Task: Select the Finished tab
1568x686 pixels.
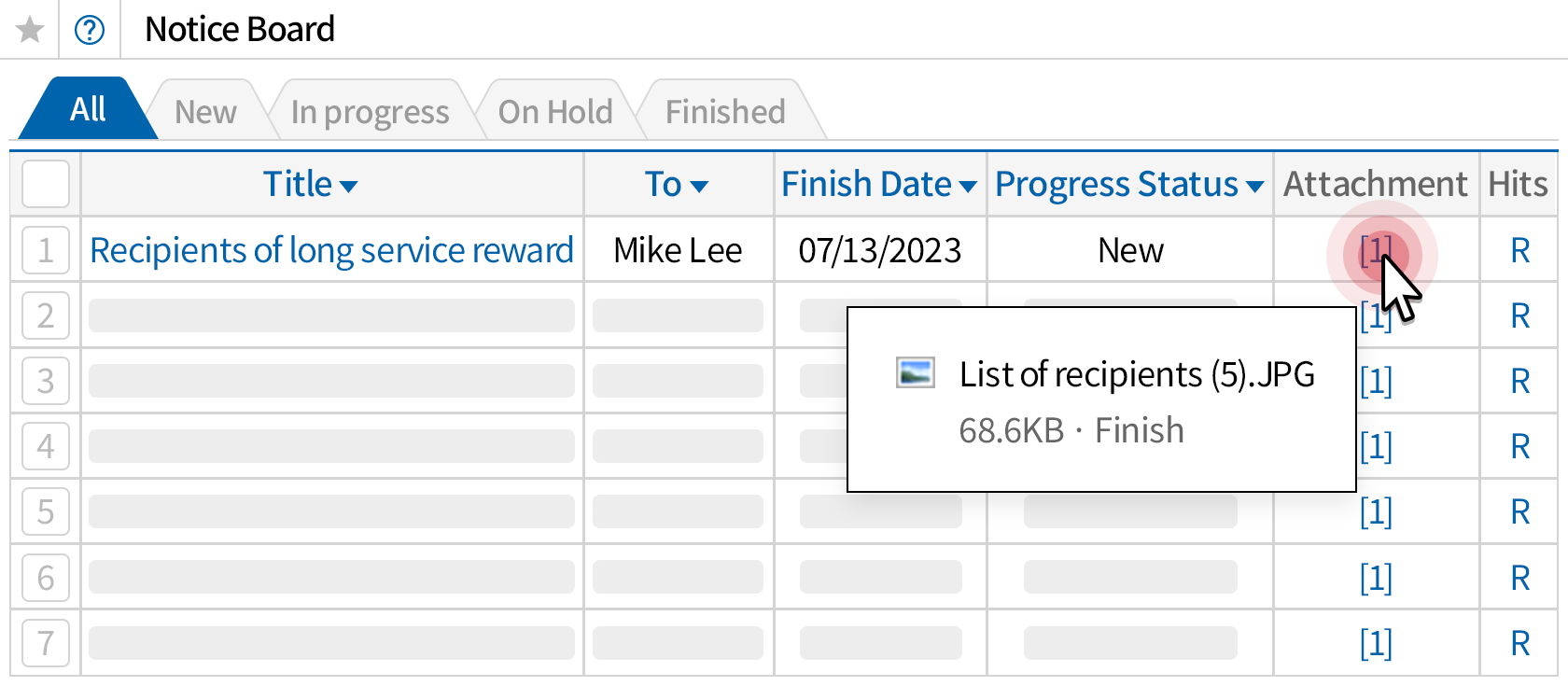Action: click(725, 112)
